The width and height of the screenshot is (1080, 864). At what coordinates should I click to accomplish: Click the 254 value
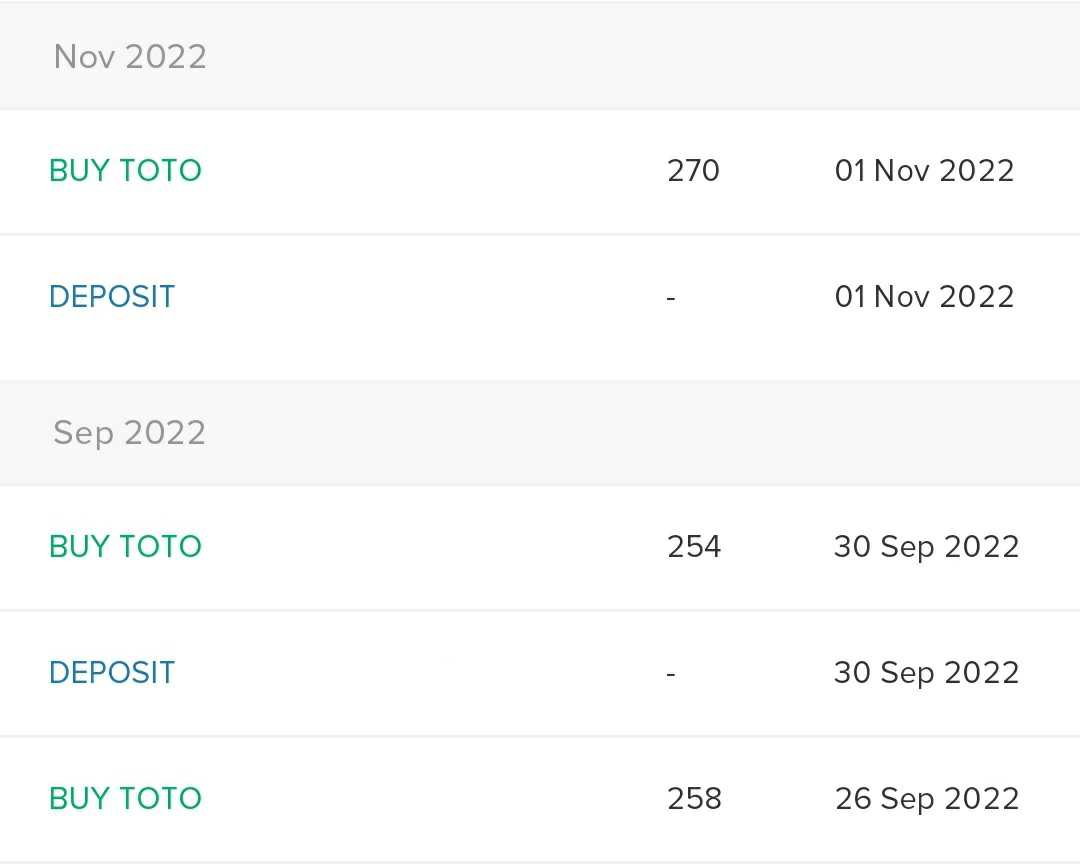tap(693, 547)
